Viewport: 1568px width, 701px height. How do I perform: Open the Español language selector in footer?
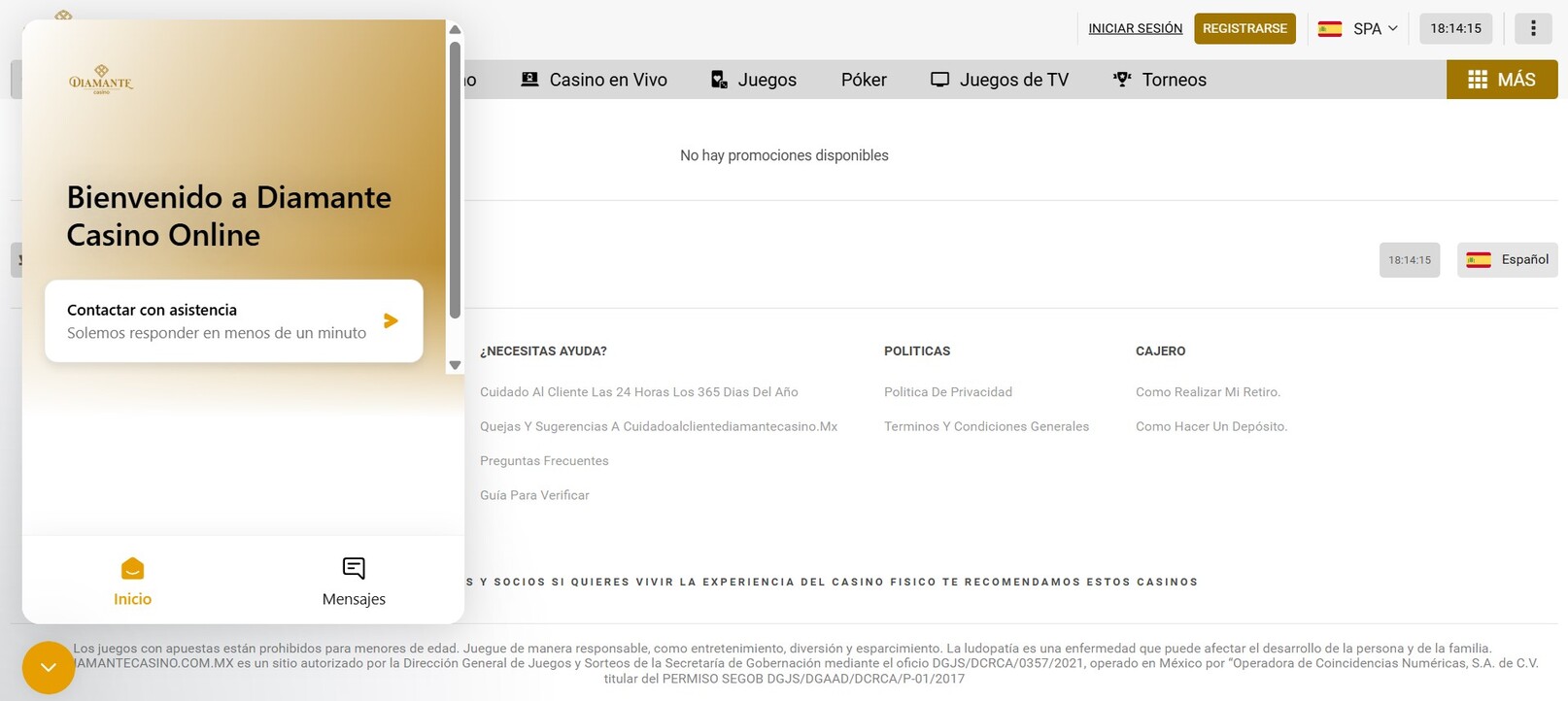tap(1507, 259)
